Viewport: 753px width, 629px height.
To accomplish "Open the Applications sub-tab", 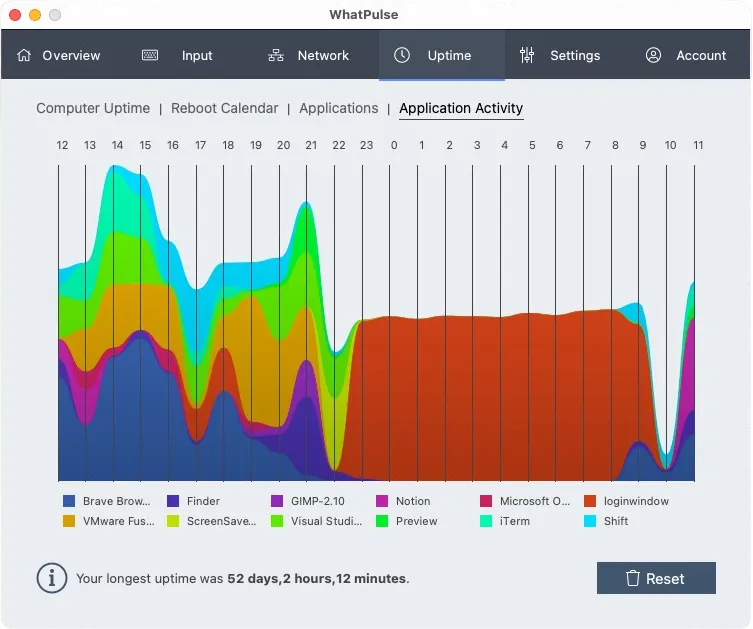I will tap(339, 108).
